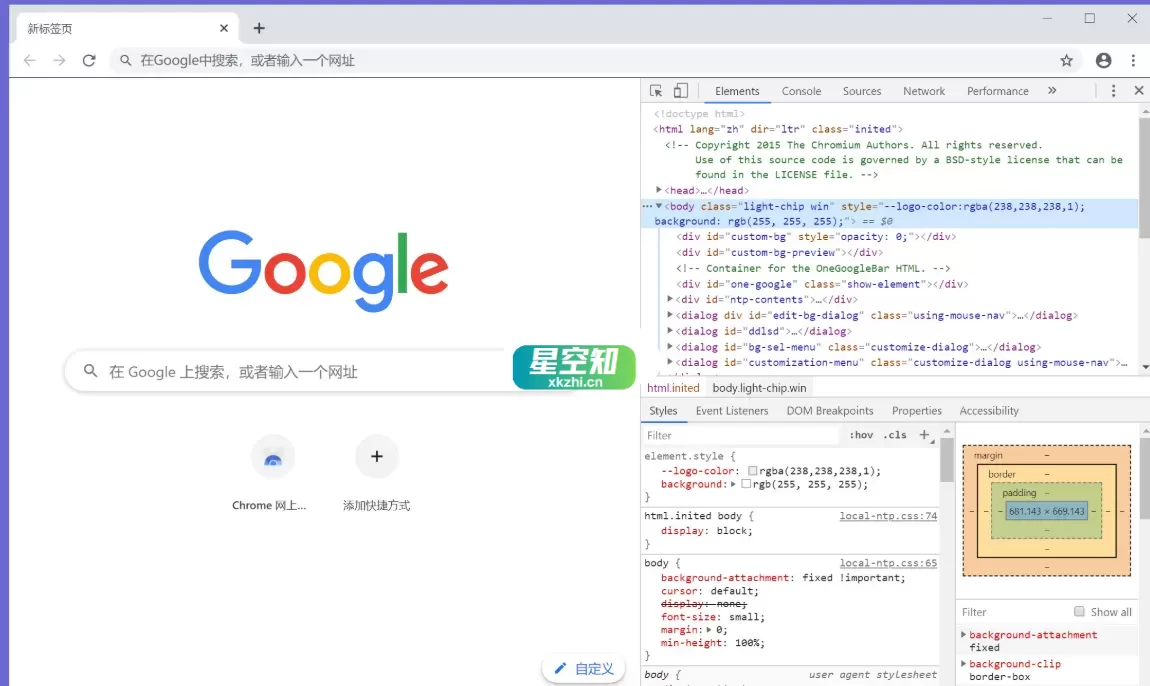The image size is (1150, 686).
Task: Expand the background-attachment computed property
Action: (963, 634)
